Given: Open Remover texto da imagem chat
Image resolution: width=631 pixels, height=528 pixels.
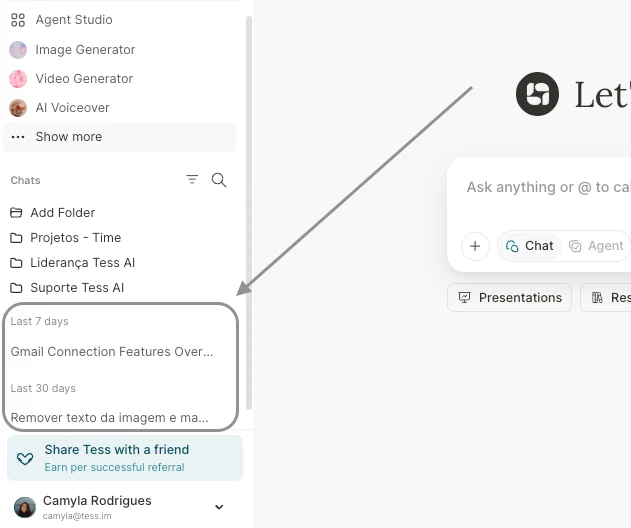Looking at the screenshot, I should point(109,418).
